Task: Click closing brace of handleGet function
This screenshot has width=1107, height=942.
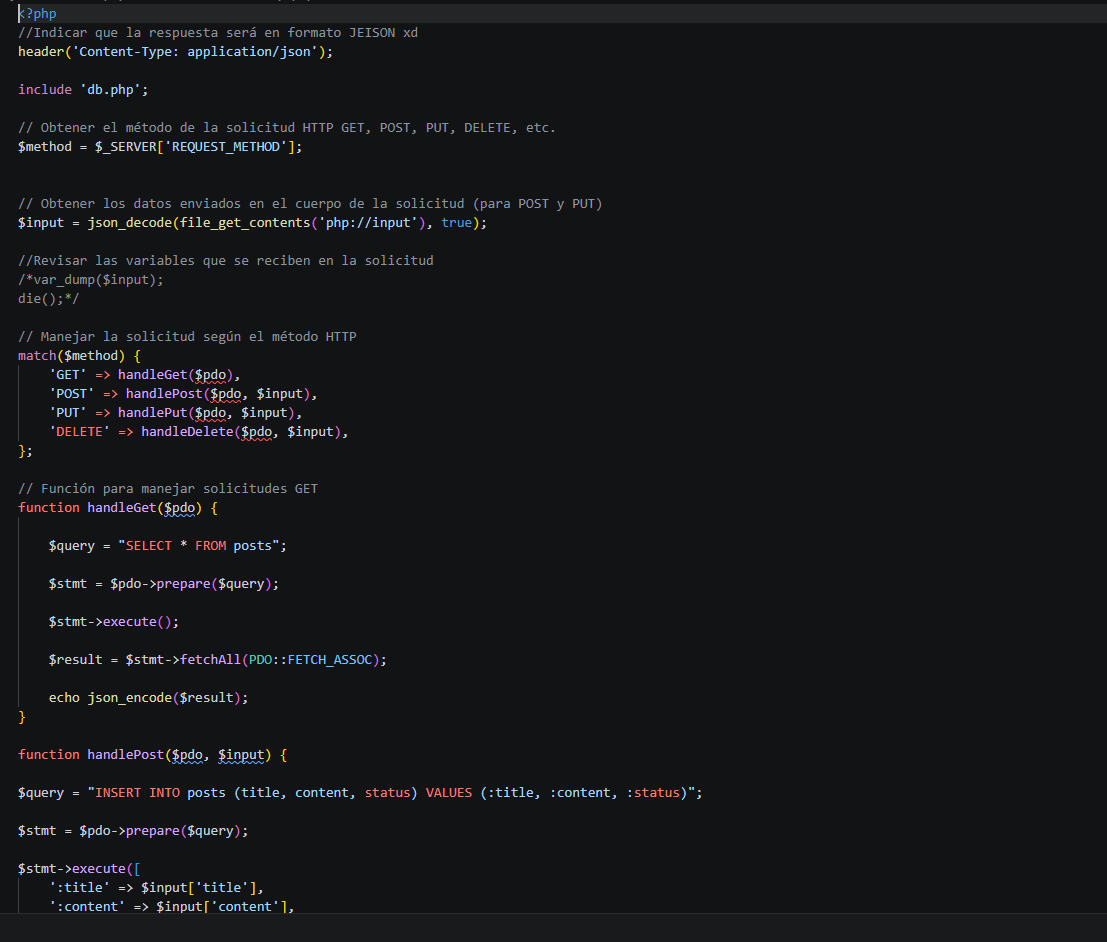Action: coord(22,717)
